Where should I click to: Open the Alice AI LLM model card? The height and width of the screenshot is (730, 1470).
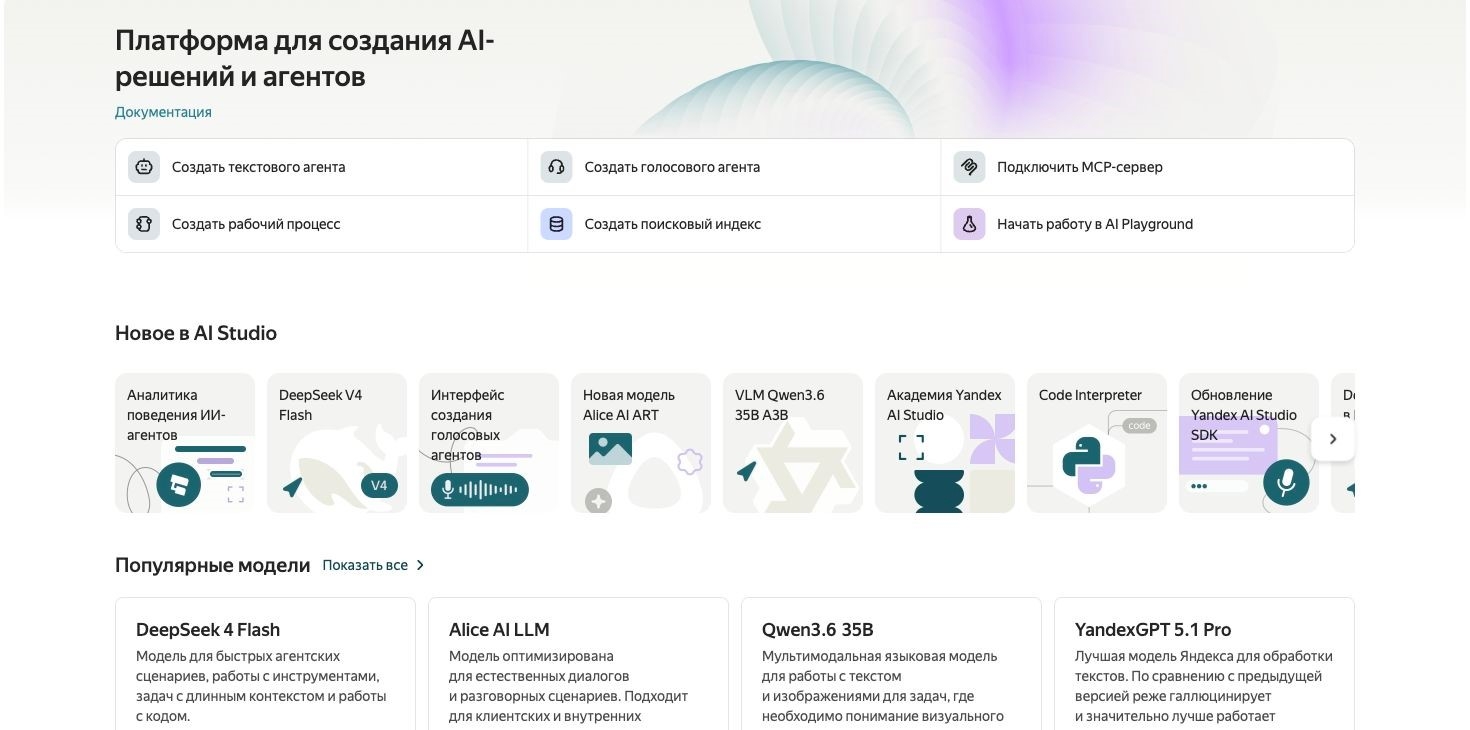[578, 664]
